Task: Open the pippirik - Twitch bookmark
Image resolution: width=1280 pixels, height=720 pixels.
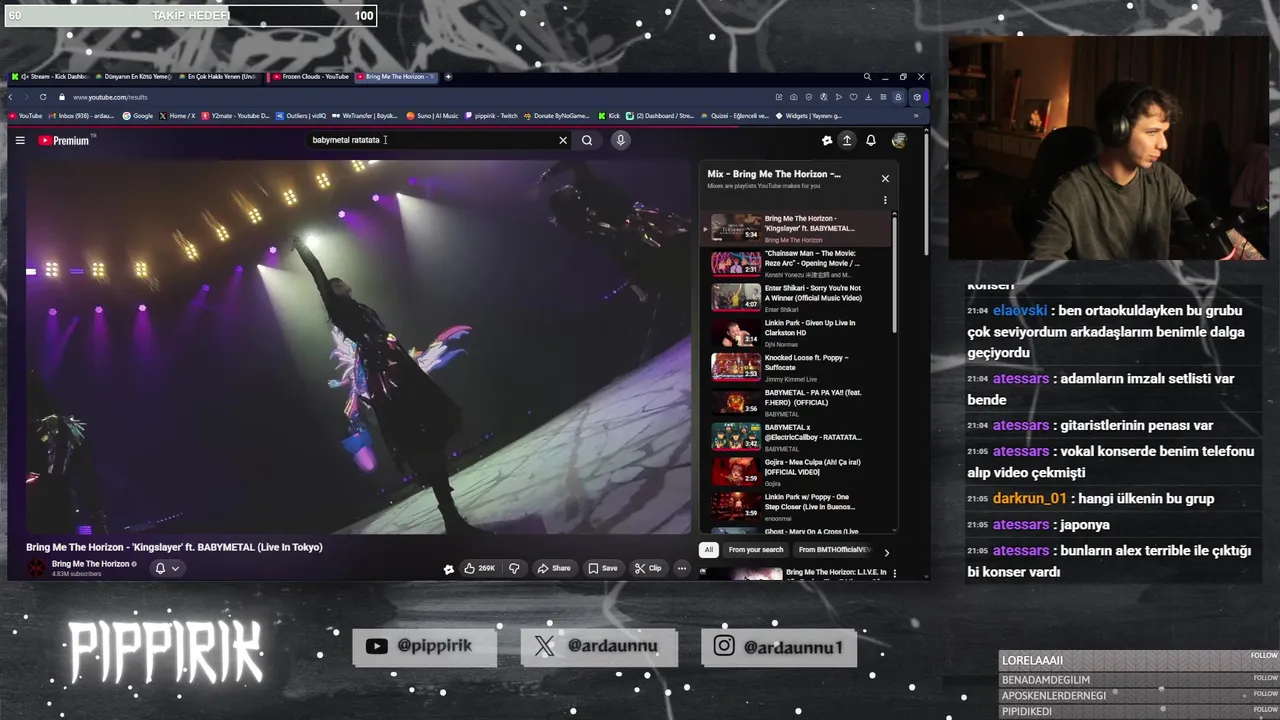Action: point(492,116)
